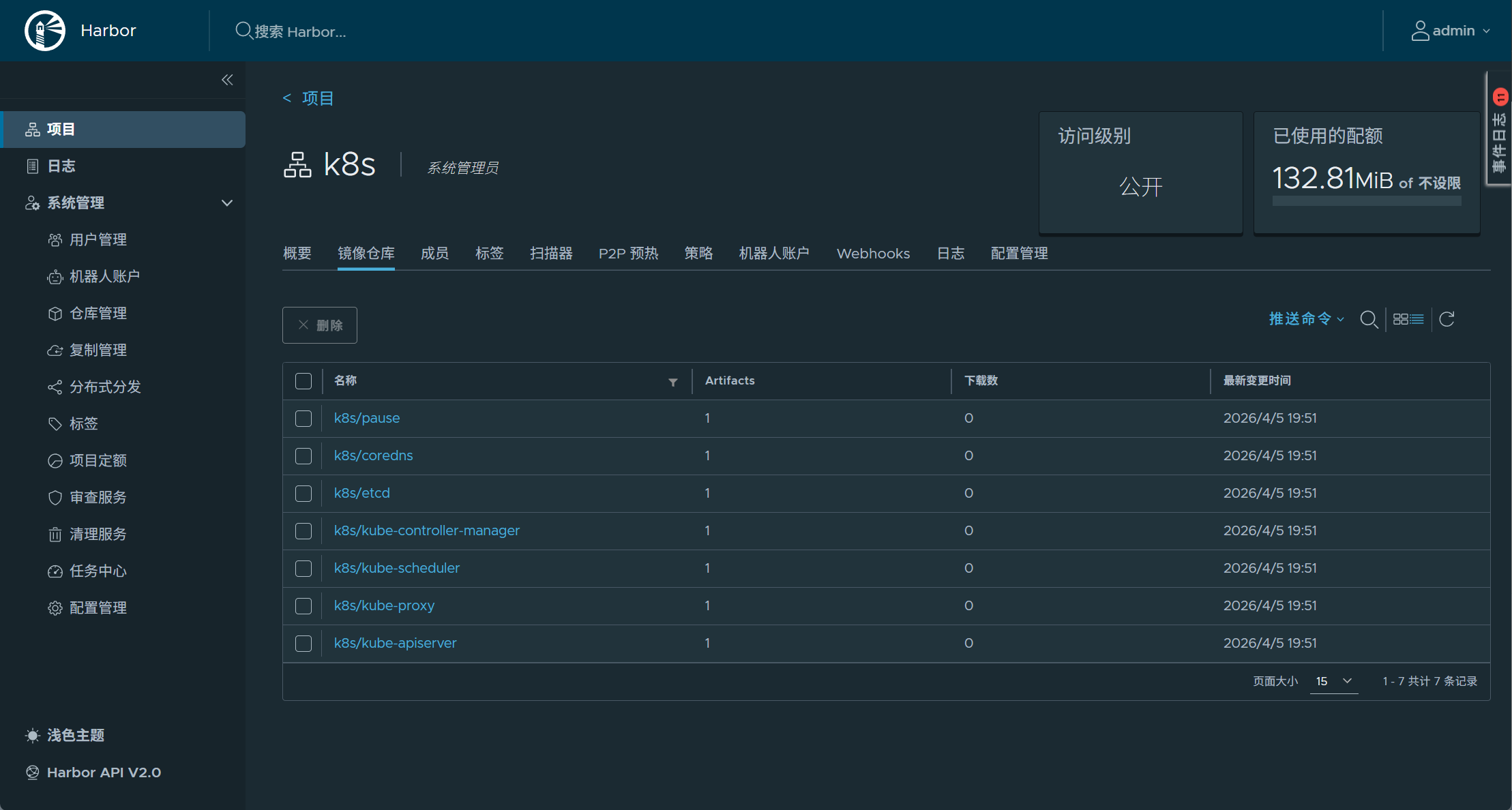Click the refresh icon above repository table
The width and height of the screenshot is (1512, 810).
click(x=1447, y=319)
